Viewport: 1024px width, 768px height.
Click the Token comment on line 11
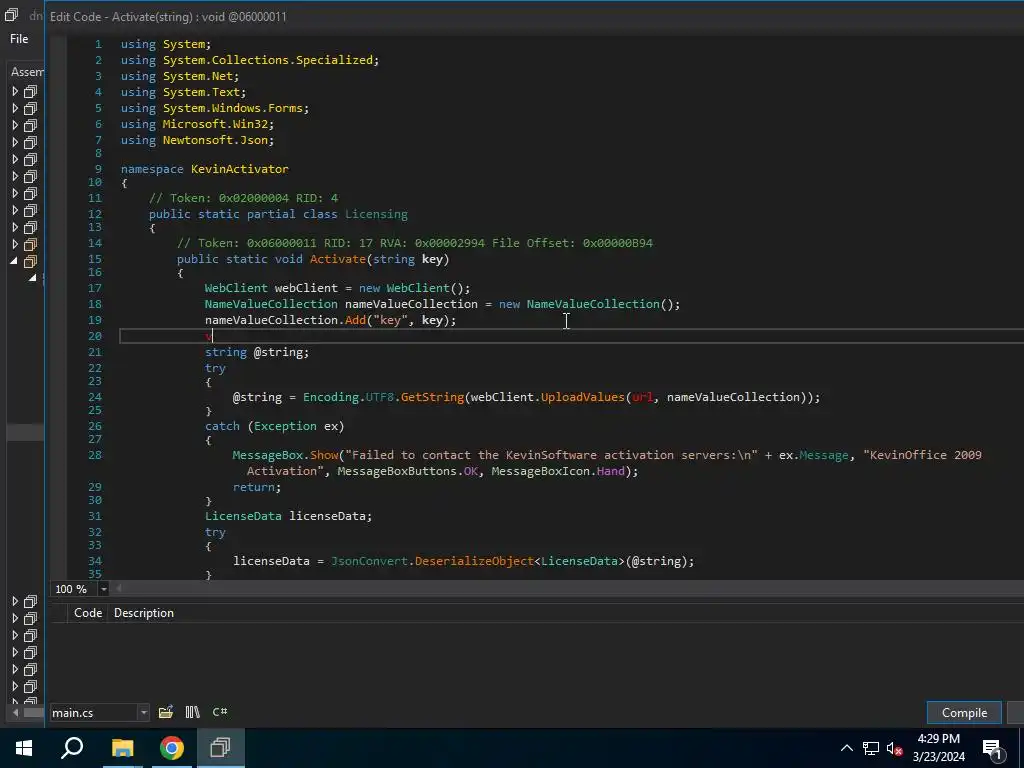coord(243,198)
